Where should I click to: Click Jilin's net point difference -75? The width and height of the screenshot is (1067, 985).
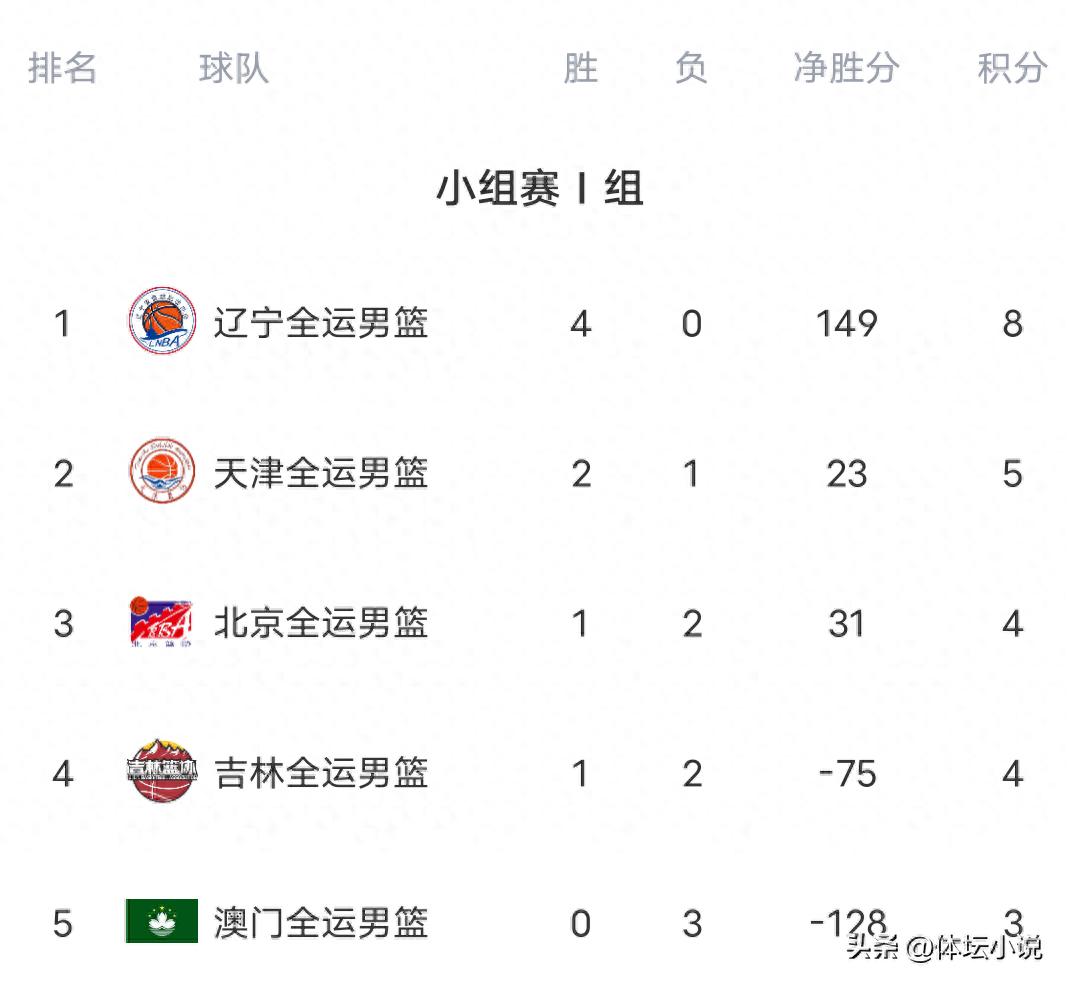846,773
